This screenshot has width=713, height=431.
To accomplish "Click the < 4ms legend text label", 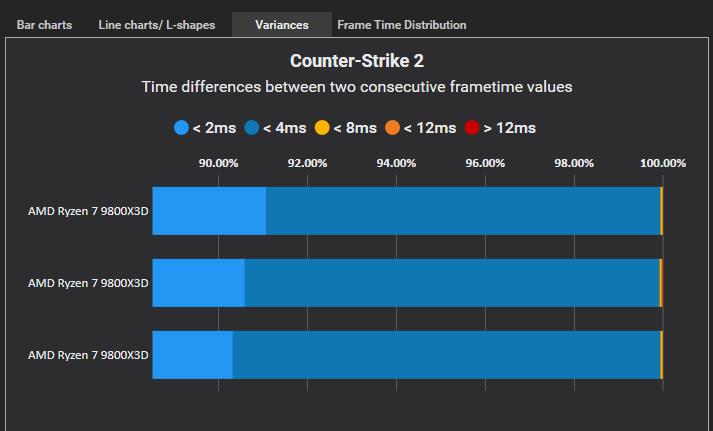I will coord(287,128).
